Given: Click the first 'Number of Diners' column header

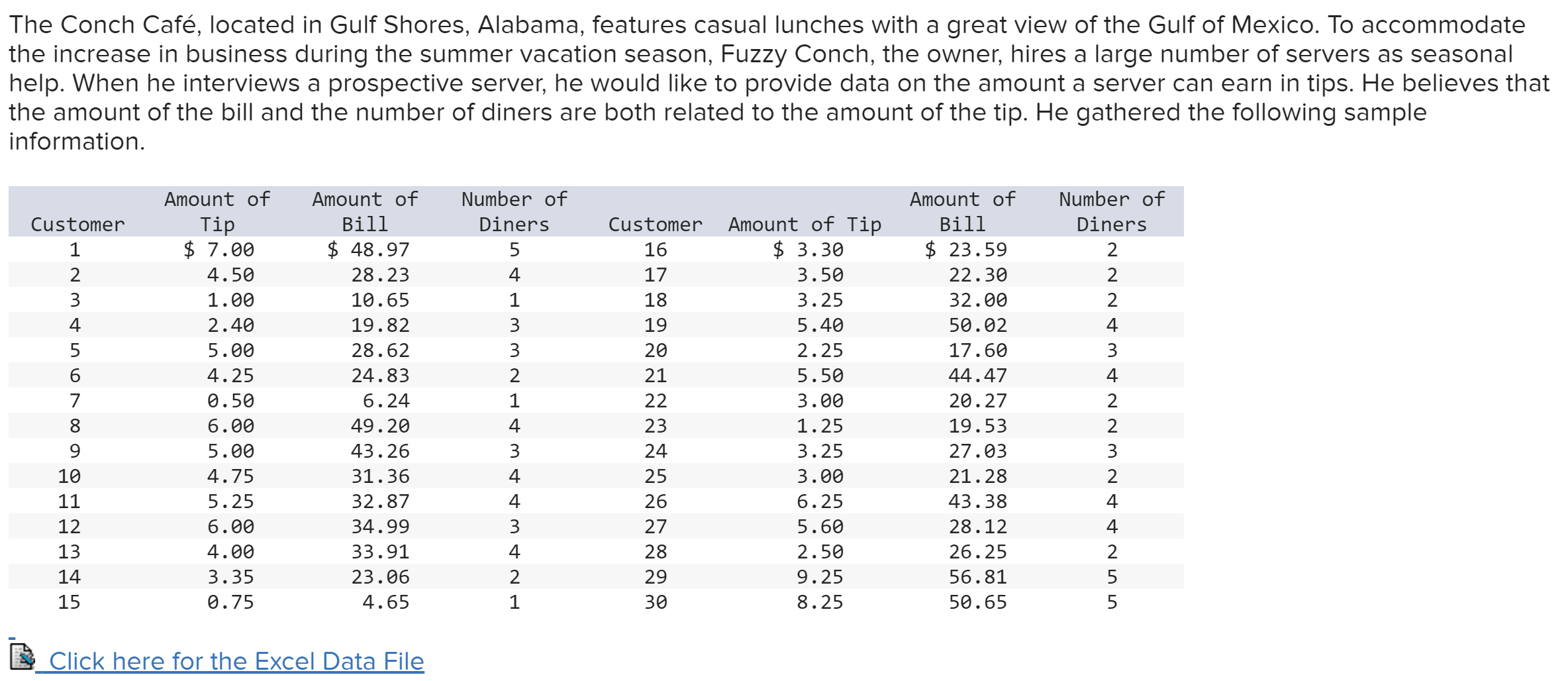Looking at the screenshot, I should 514,212.
